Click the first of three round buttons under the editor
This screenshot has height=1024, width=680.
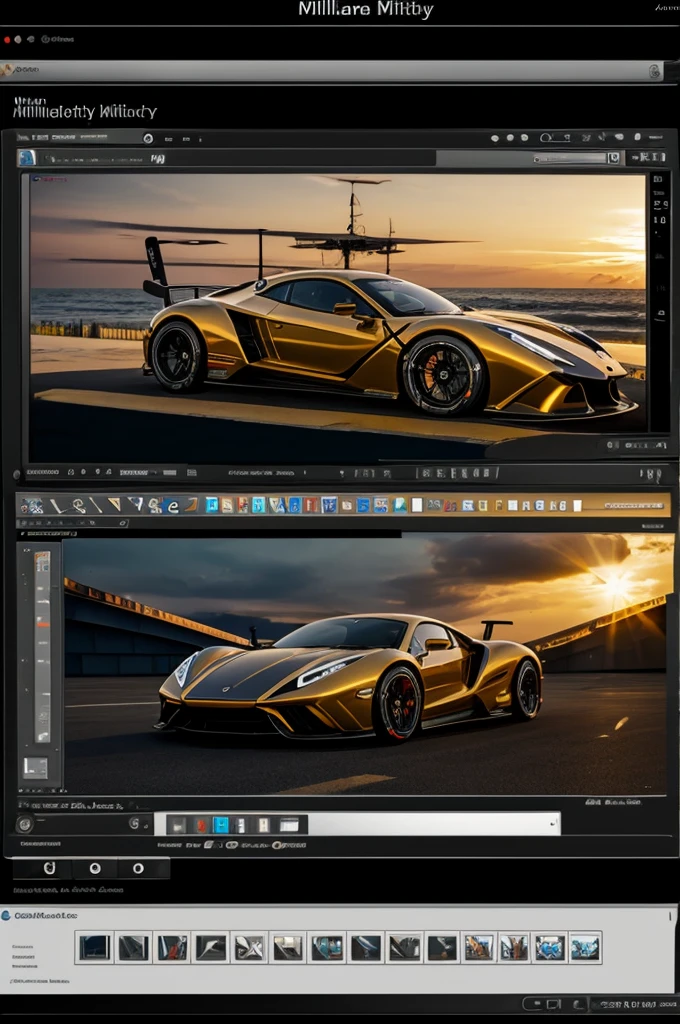pos(49,868)
